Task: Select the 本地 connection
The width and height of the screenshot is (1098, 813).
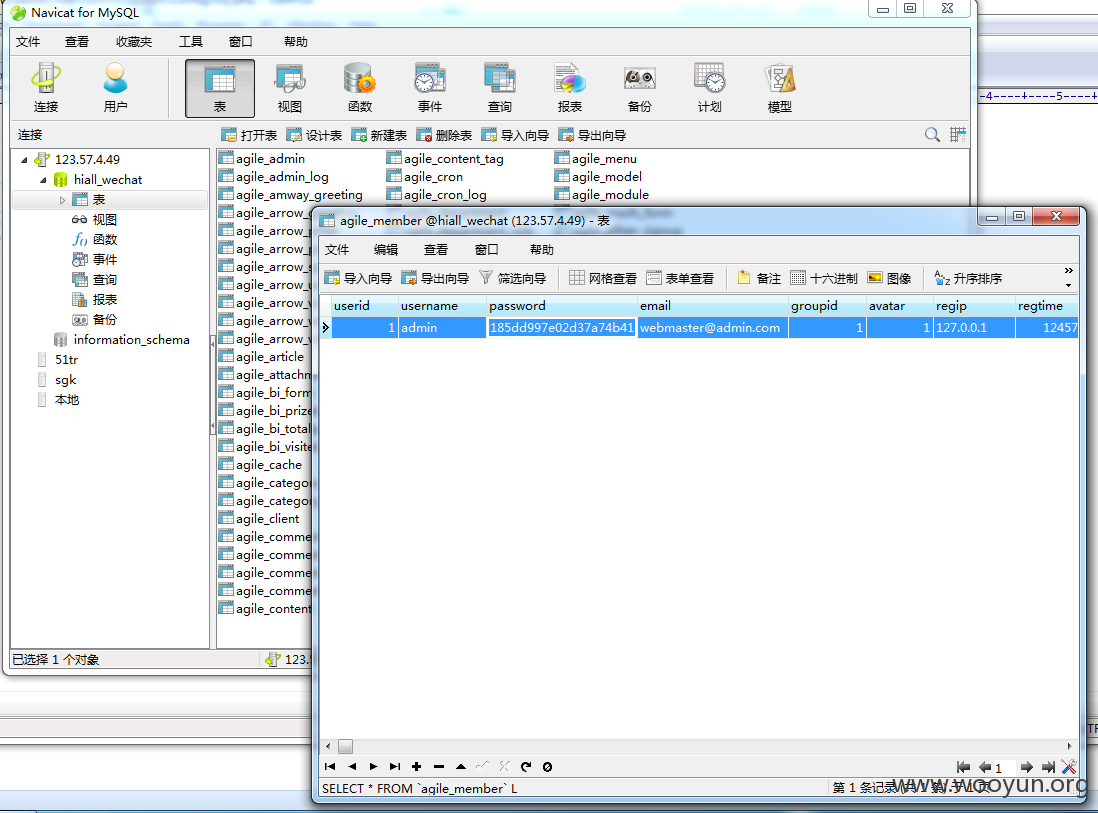Action: coord(67,400)
